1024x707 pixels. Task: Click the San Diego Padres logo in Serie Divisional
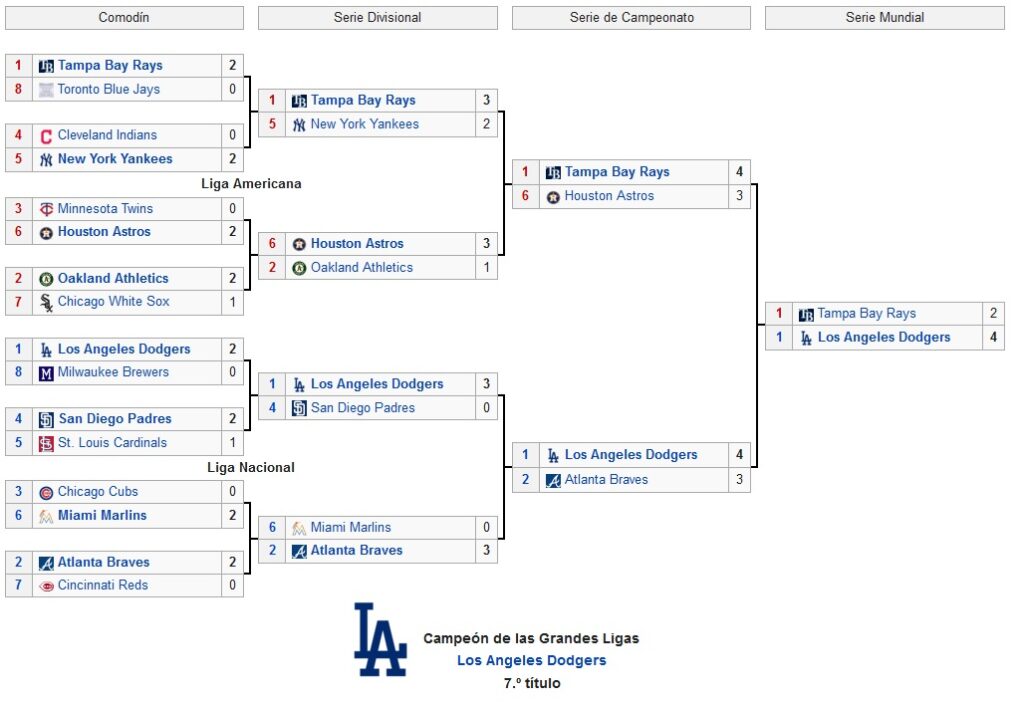pos(299,409)
